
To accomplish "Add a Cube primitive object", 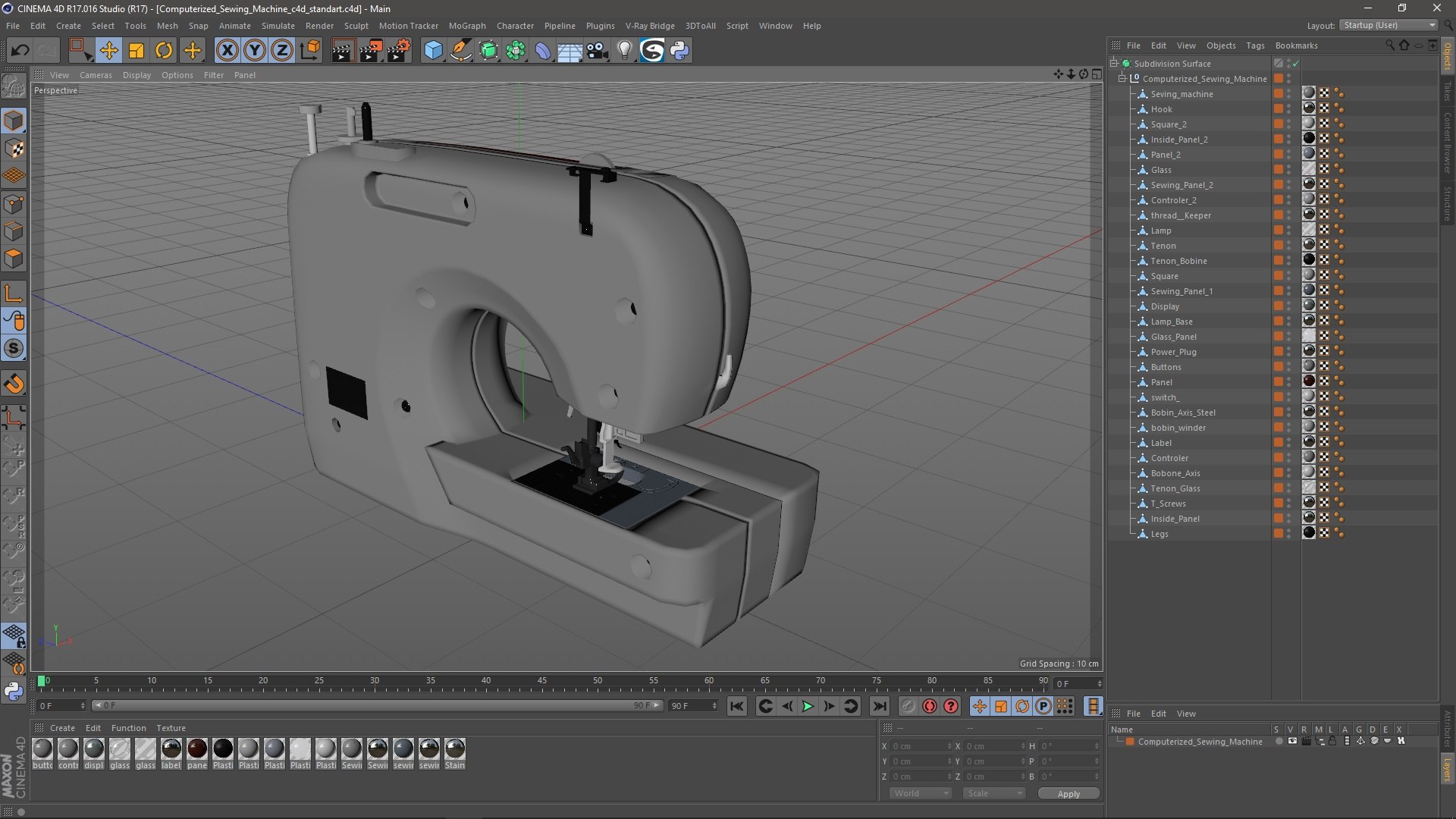I will pos(433,51).
